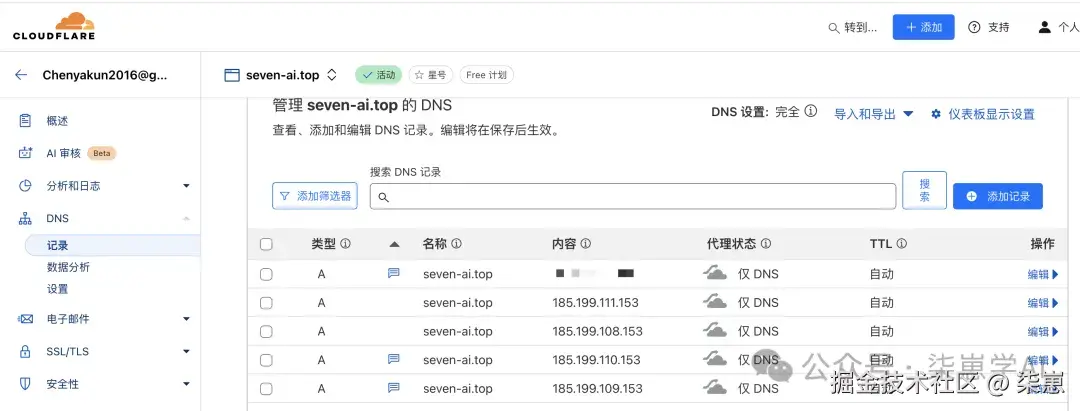Check the box for the 185.199.111.153 record
The image size is (1080, 411).
click(266, 302)
